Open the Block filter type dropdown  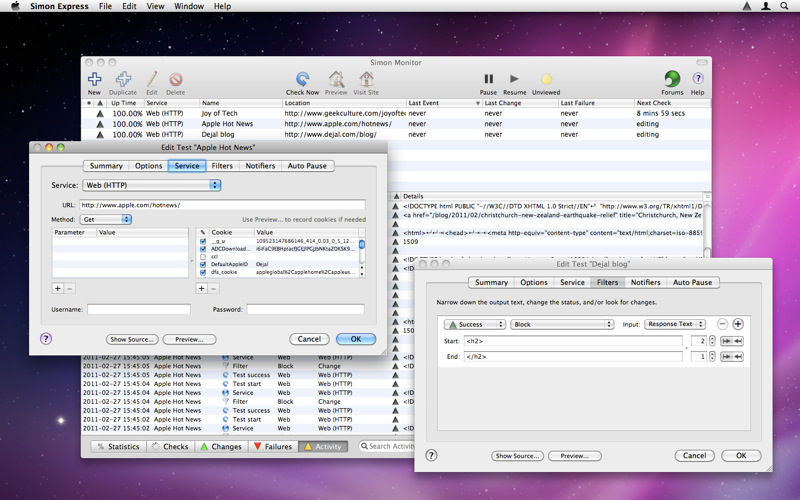(x=562, y=324)
